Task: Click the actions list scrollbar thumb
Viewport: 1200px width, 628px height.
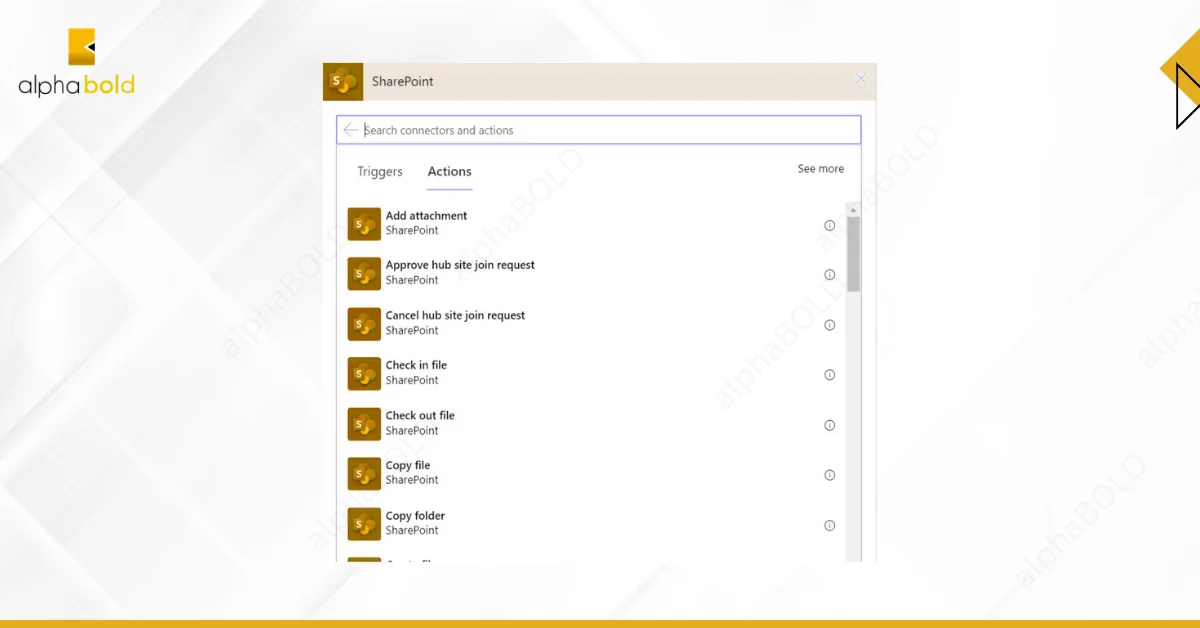Action: point(853,254)
